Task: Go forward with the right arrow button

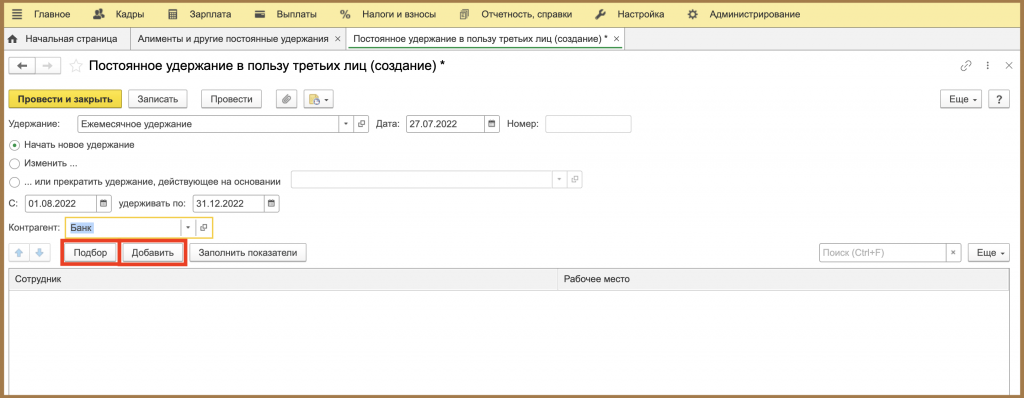Action: point(48,65)
